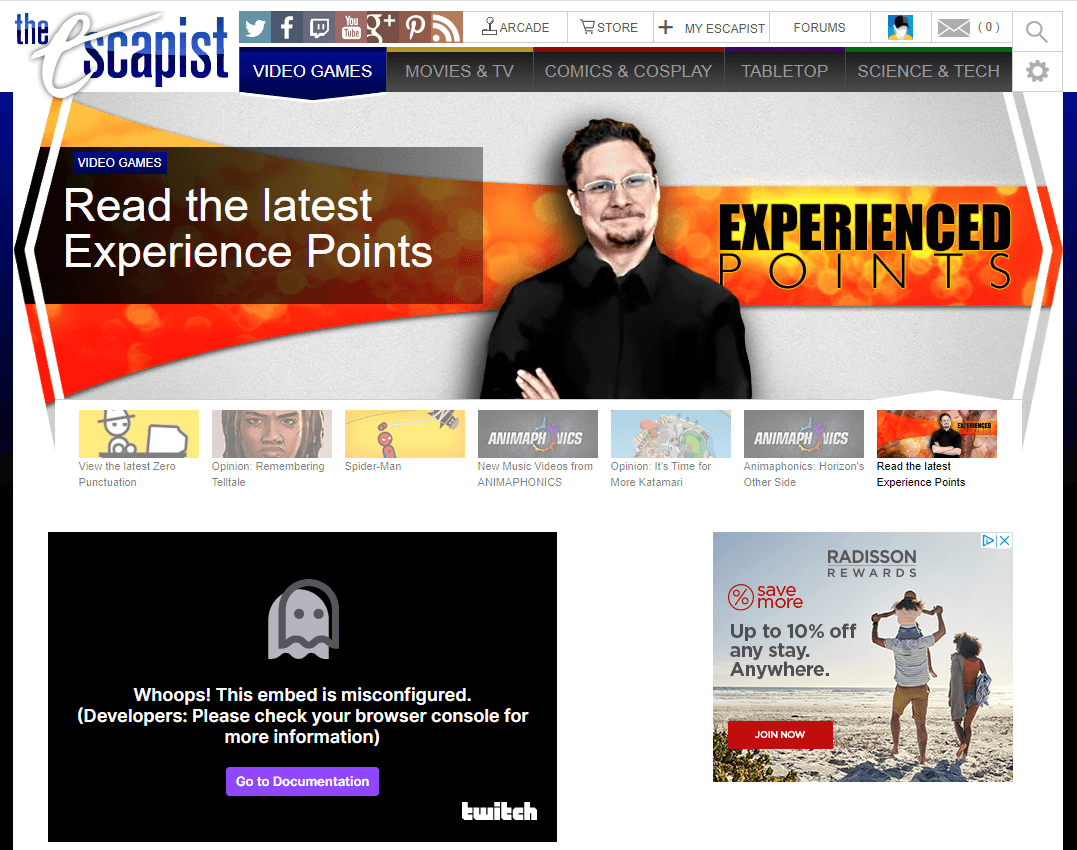Screen dimensions: 1077x850
Task: Open the user avatar profile picture
Action: (x=900, y=27)
